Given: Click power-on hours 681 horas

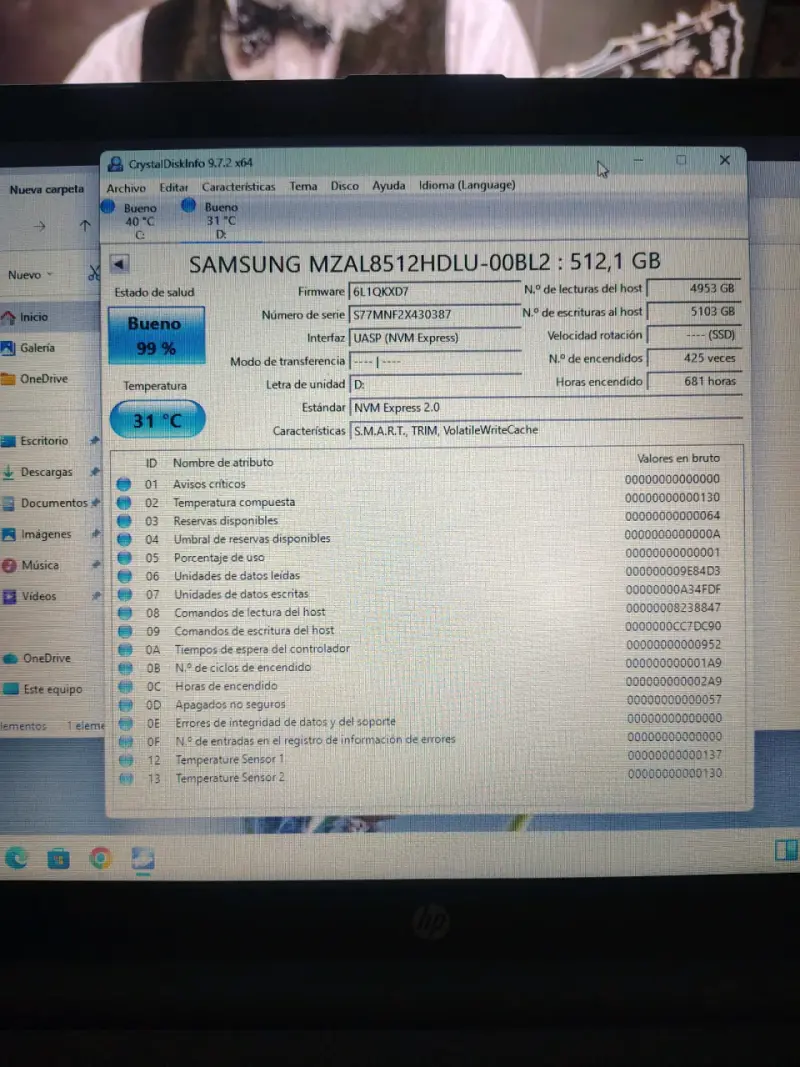Looking at the screenshot, I should click(x=693, y=381).
